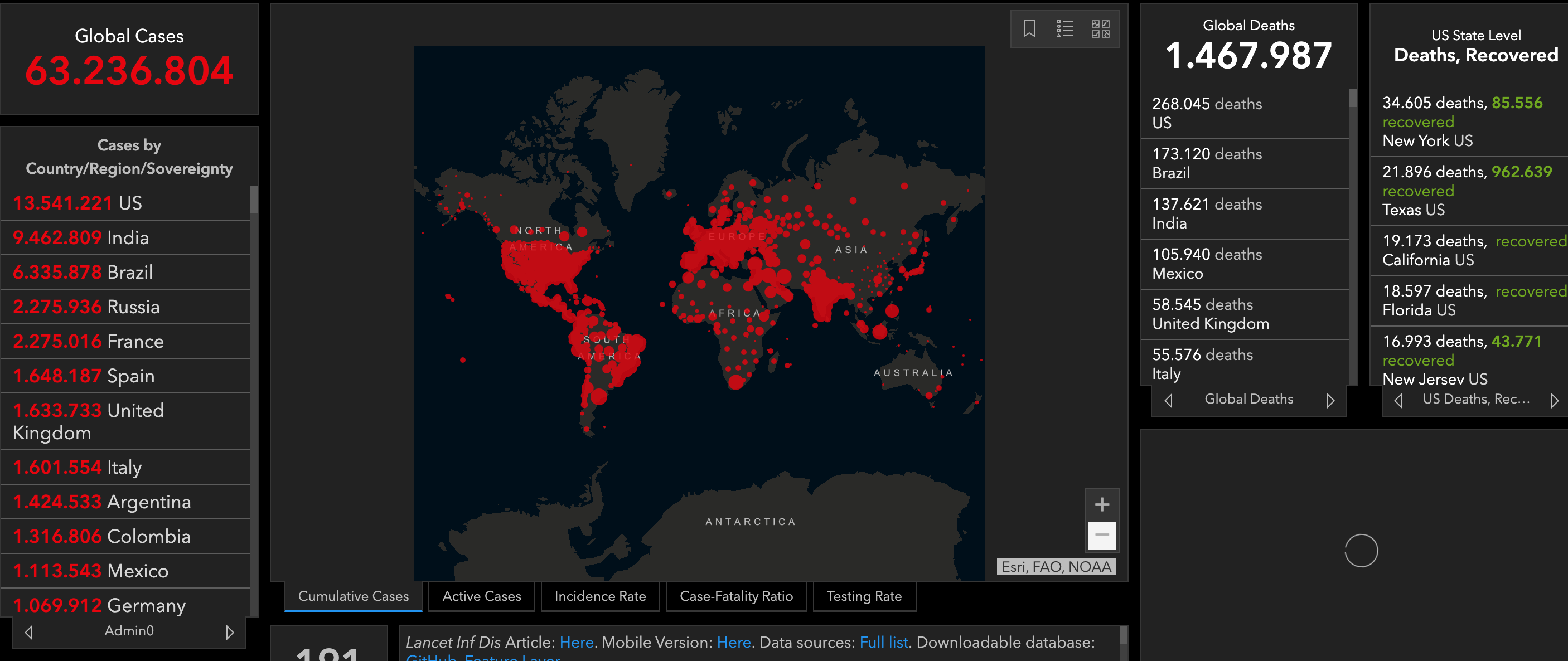Show previous panel before Global Deaths
The width and height of the screenshot is (1568, 661).
click(1168, 400)
